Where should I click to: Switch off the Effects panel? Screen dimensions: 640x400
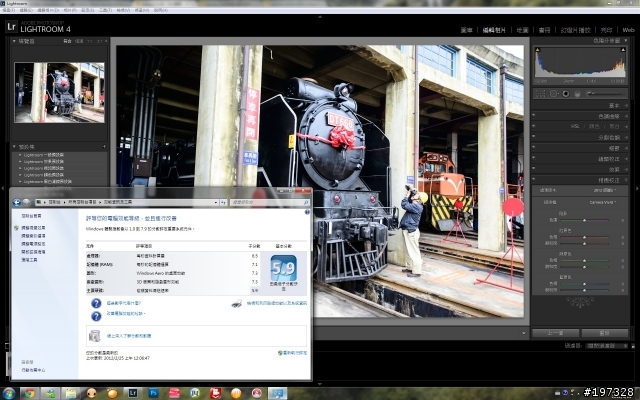(x=534, y=169)
